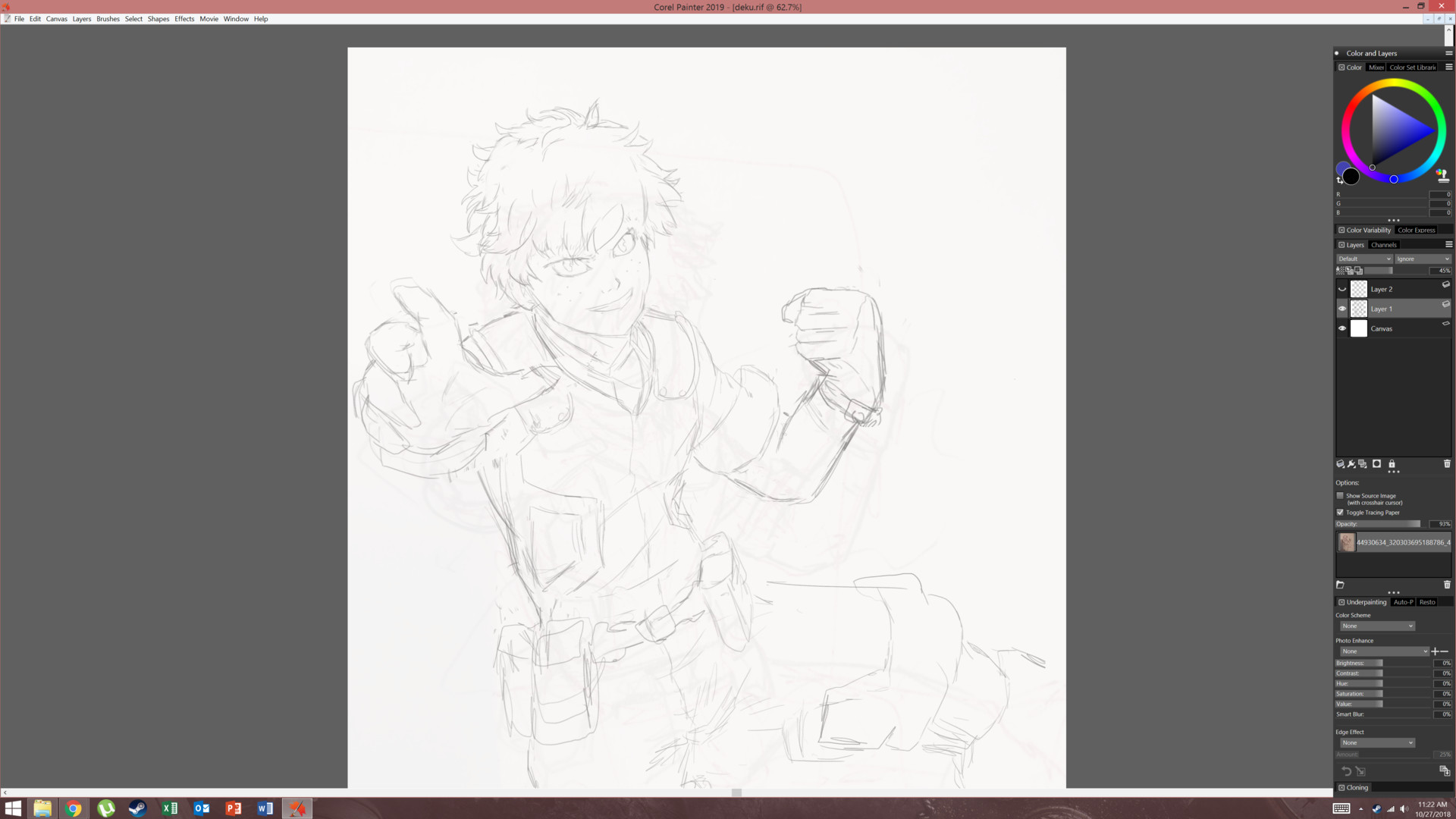Click the apply underpainting icon

(x=1360, y=771)
